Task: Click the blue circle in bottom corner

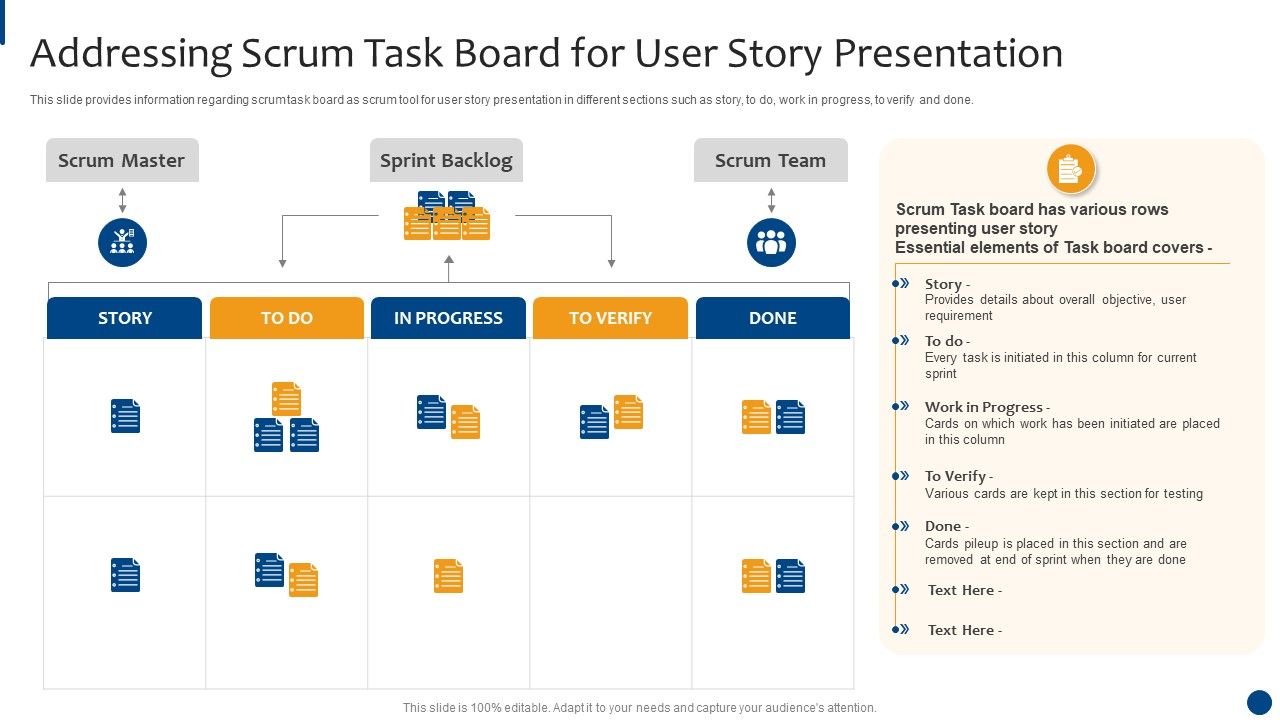Action: tap(1259, 702)
